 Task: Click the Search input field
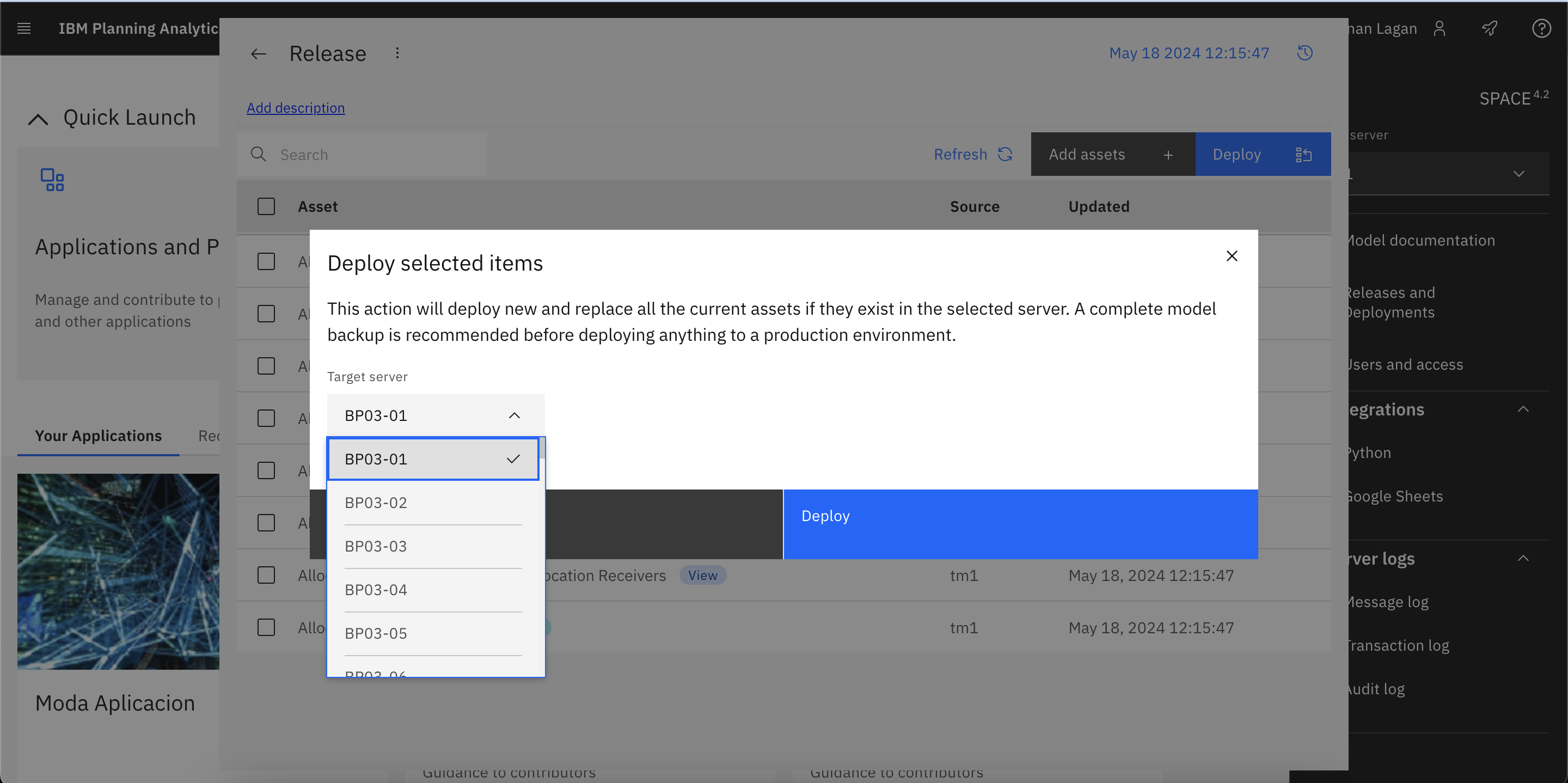pyautogui.click(x=364, y=154)
